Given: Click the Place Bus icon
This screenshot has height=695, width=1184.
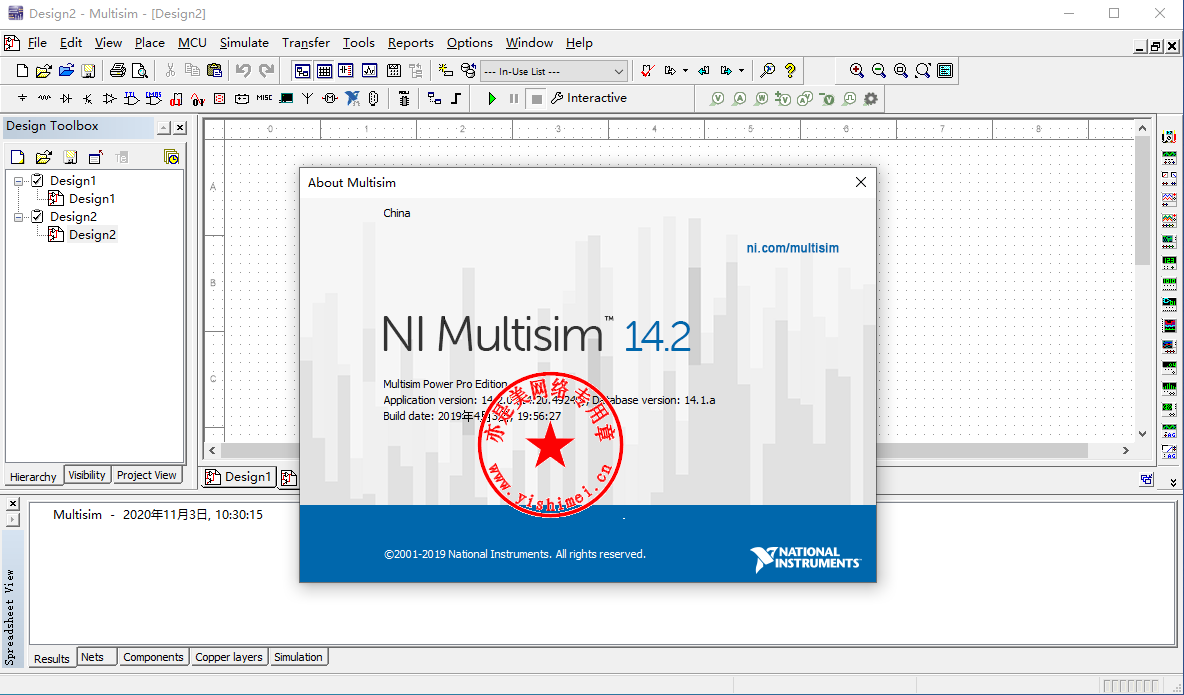Looking at the screenshot, I should click(x=456, y=98).
